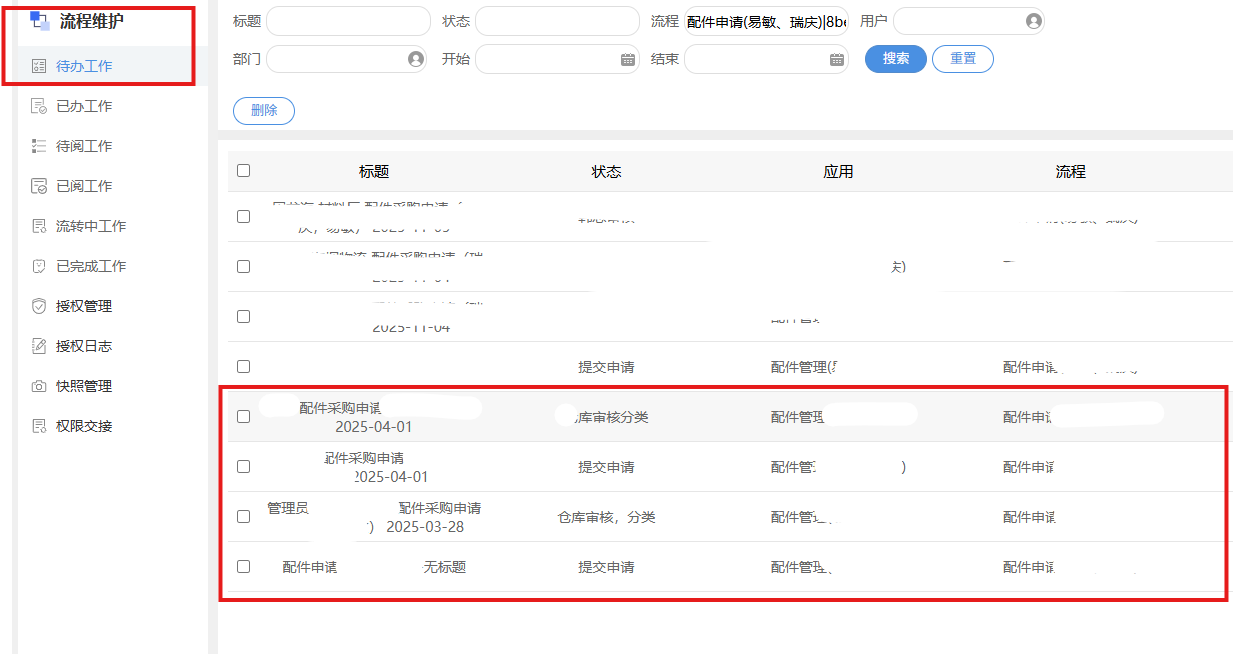Check the 2025-04-01 row with 提交申请

[x=243, y=466]
